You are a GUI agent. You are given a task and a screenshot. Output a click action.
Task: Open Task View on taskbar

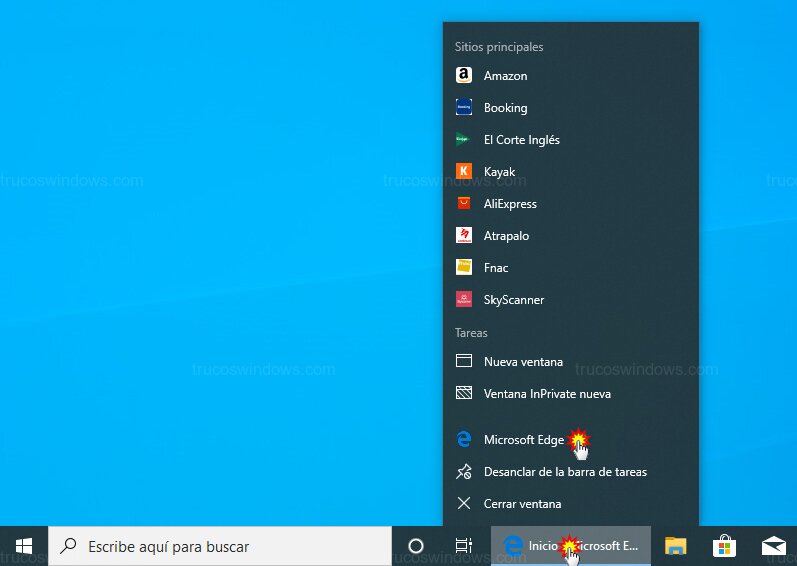point(464,546)
